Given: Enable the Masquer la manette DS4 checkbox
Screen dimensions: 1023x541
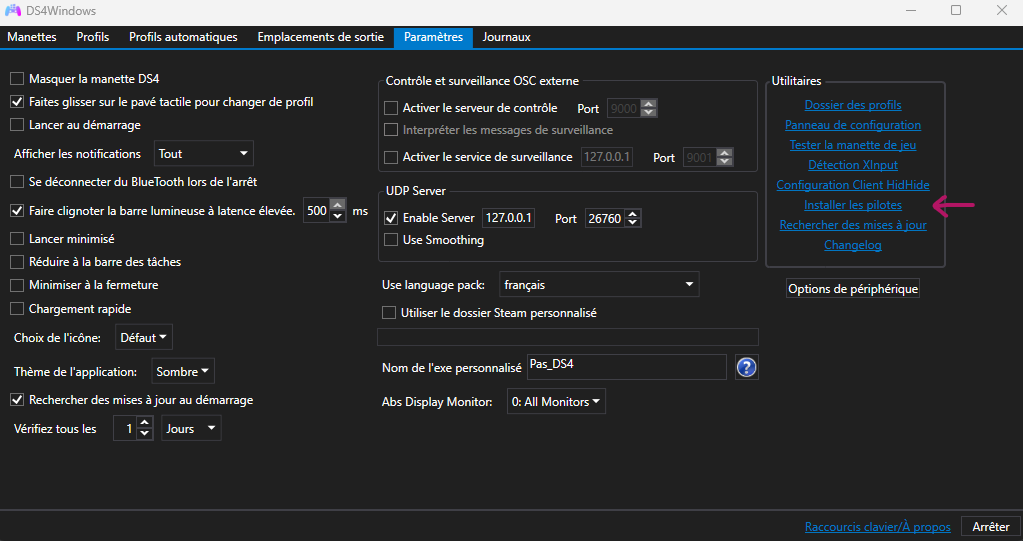Looking at the screenshot, I should pyautogui.click(x=17, y=78).
